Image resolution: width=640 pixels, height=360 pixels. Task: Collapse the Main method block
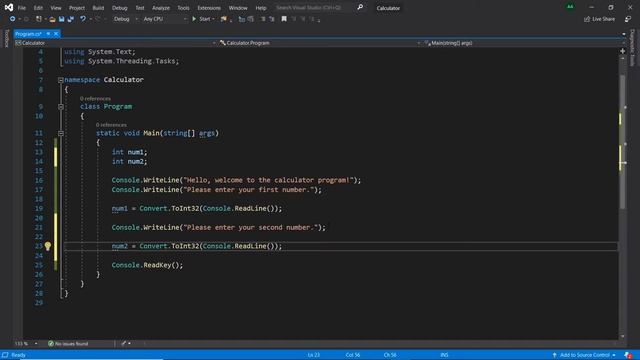point(60,133)
